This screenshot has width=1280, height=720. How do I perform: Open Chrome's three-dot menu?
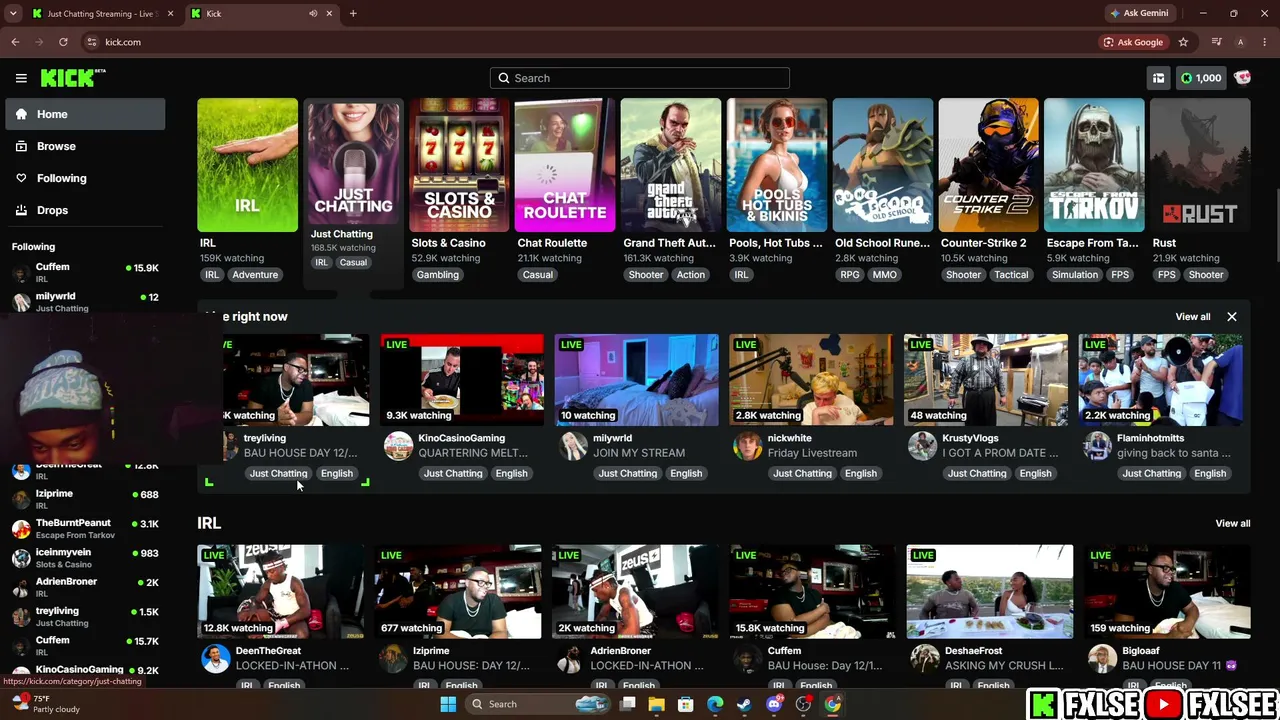[1264, 42]
